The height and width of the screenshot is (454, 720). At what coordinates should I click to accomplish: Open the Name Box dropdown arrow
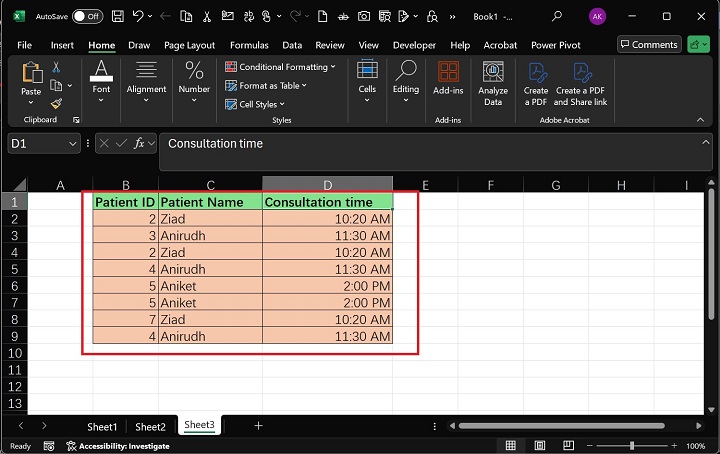pos(73,144)
